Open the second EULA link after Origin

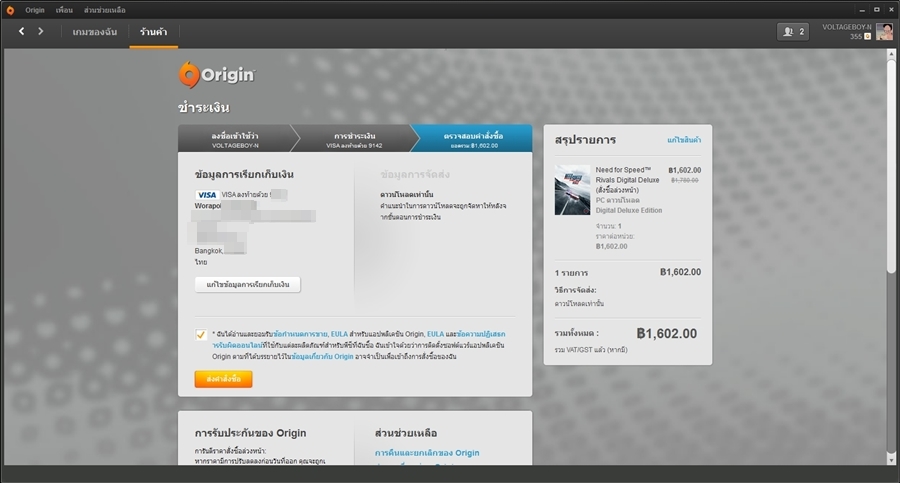click(435, 334)
